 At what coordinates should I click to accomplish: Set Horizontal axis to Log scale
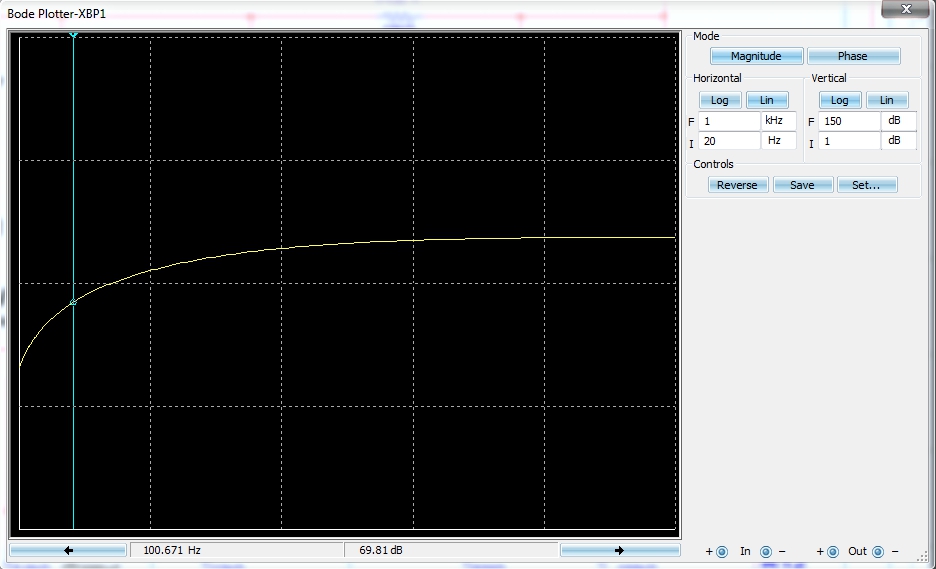pos(719,100)
